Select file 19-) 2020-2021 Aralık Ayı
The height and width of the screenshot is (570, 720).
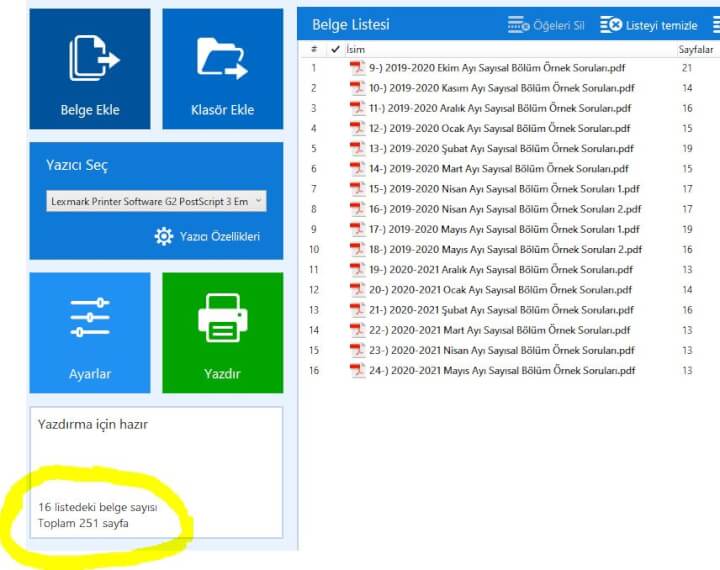(x=501, y=270)
